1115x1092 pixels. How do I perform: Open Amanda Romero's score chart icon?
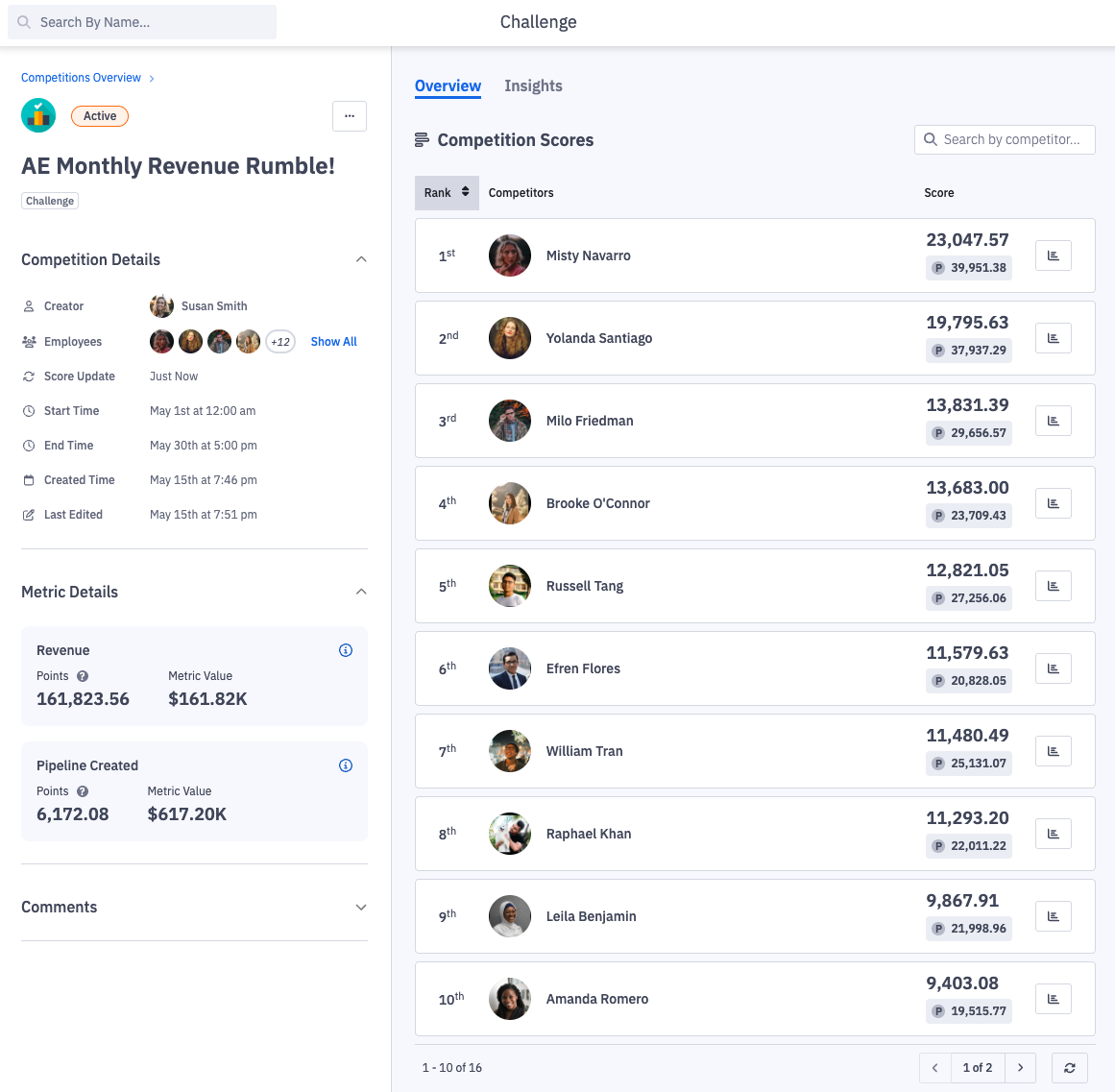1053,999
